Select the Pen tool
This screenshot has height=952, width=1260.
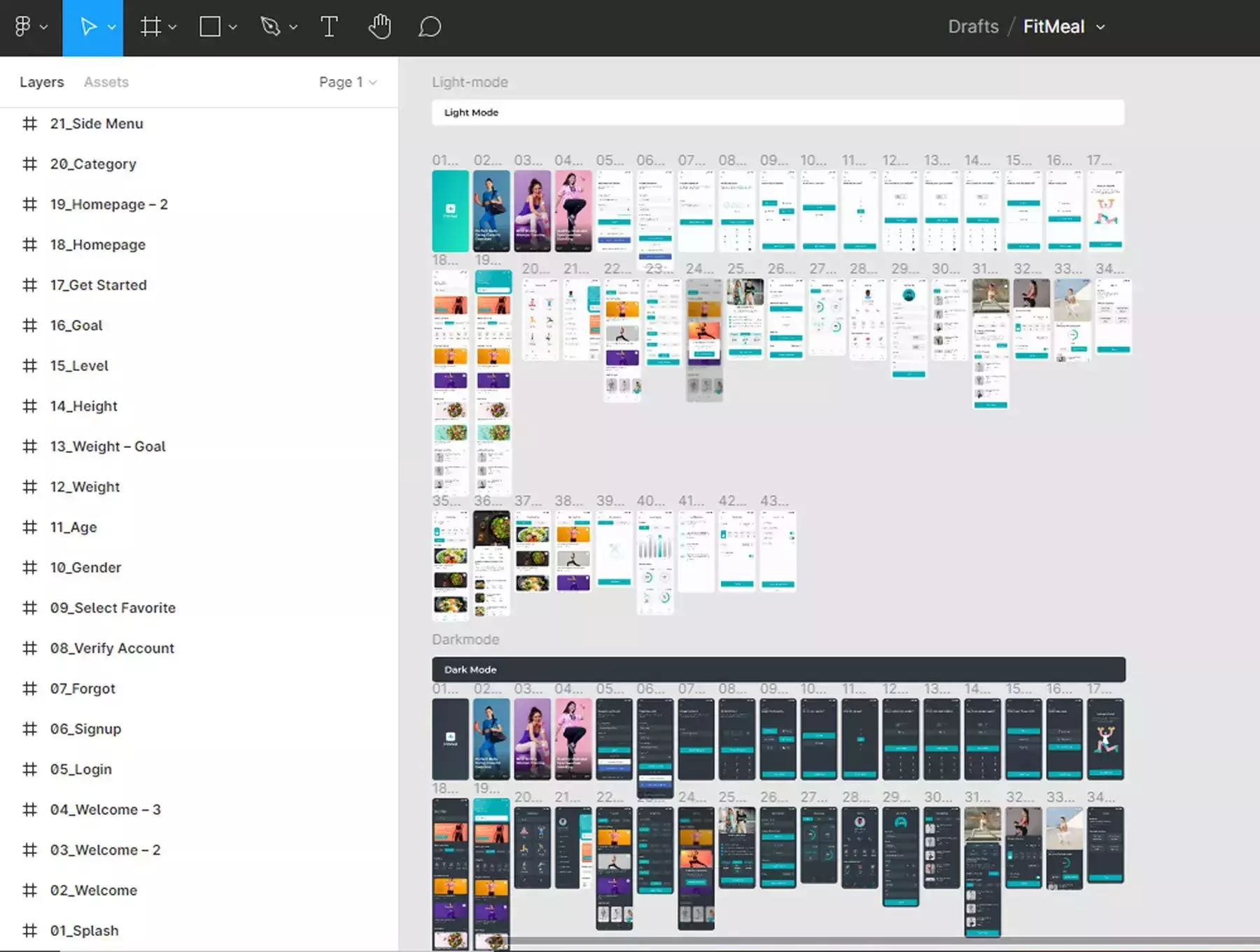270,27
